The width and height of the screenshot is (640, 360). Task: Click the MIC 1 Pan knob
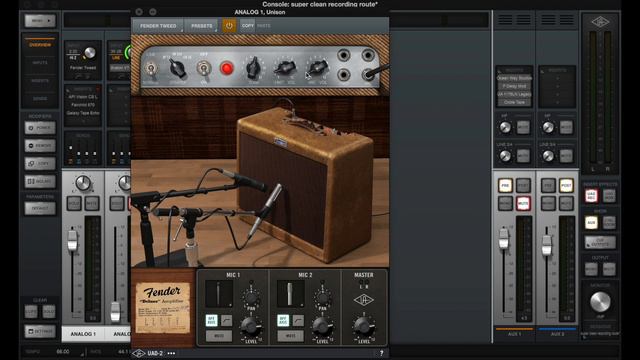[251, 297]
